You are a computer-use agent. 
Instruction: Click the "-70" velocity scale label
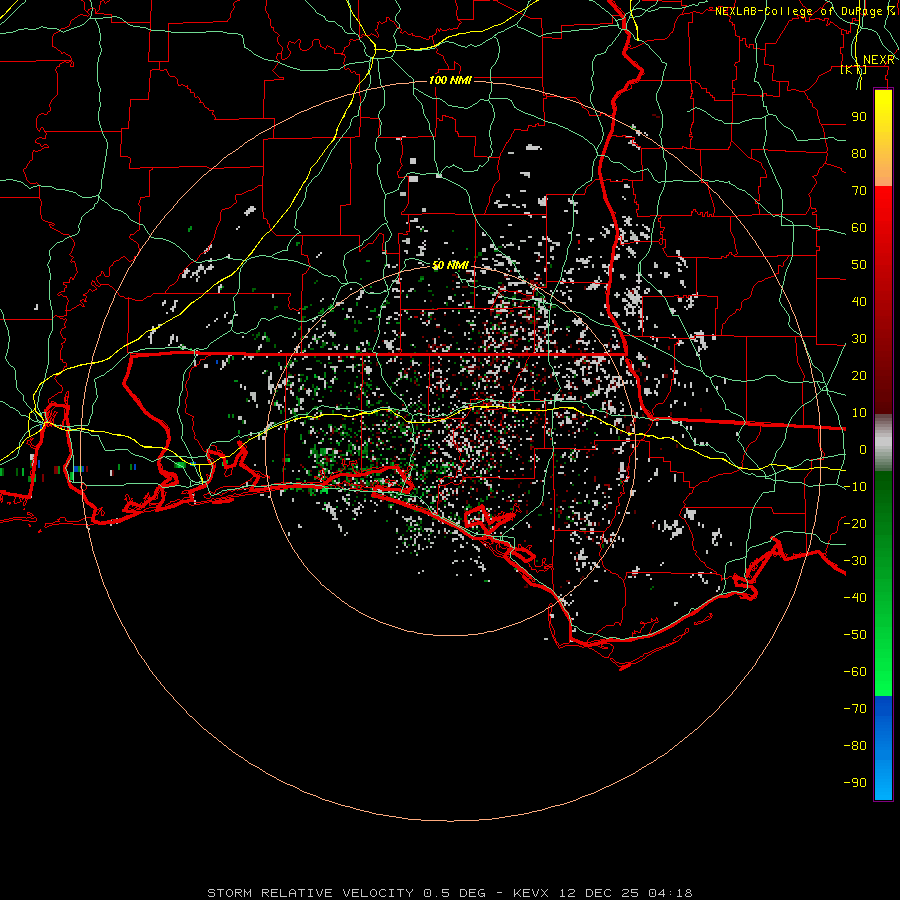tap(855, 709)
